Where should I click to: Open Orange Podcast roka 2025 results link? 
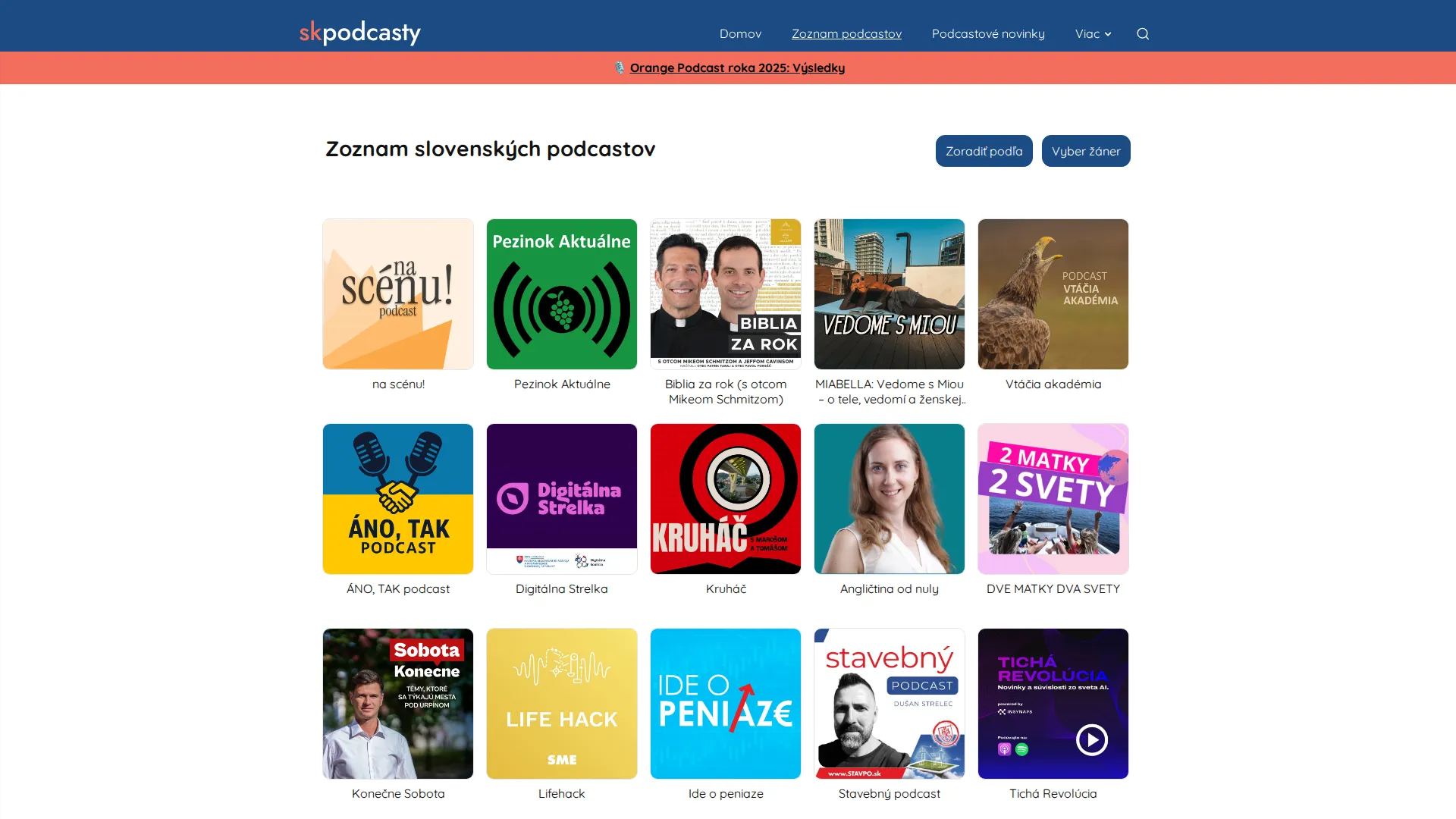(x=737, y=67)
